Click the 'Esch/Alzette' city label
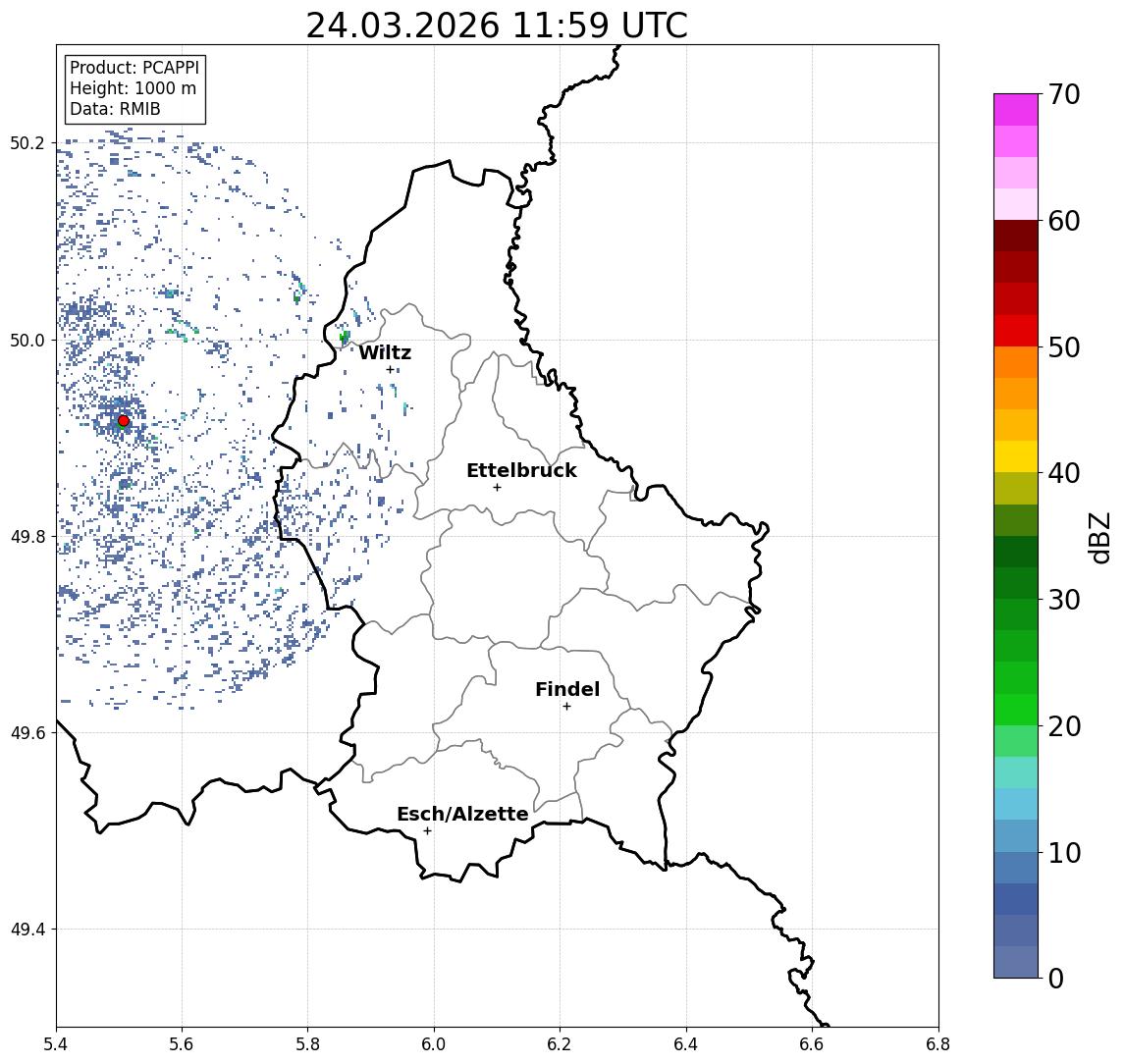 pos(462,814)
